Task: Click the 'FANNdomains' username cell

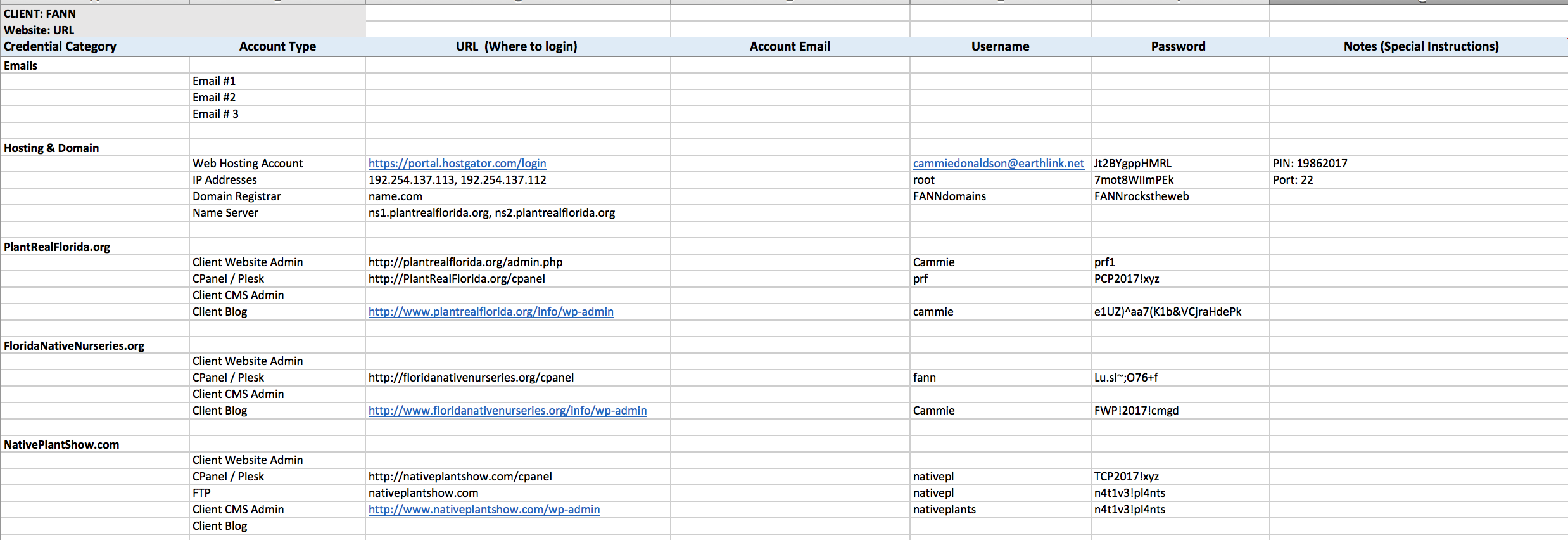Action: point(949,196)
